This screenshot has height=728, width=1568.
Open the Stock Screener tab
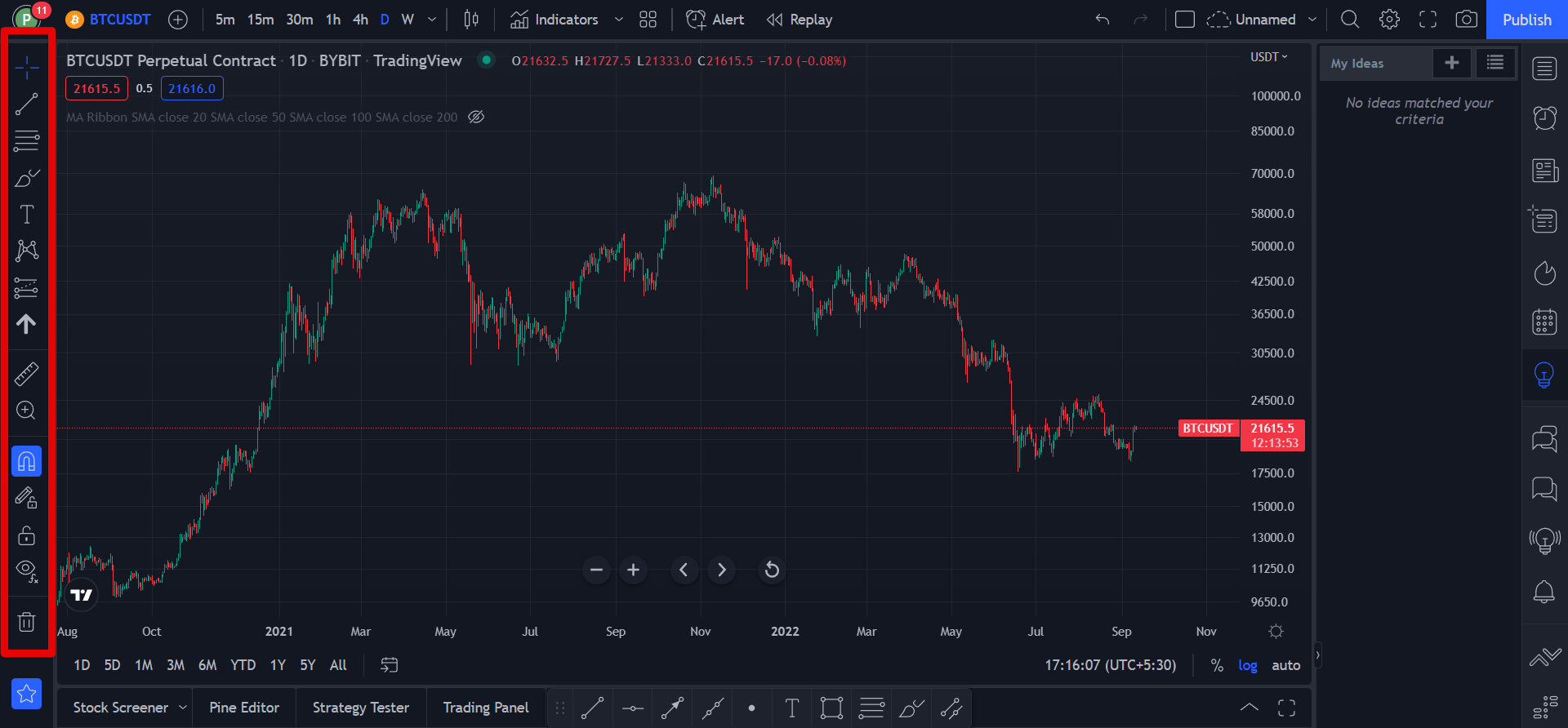(x=121, y=708)
